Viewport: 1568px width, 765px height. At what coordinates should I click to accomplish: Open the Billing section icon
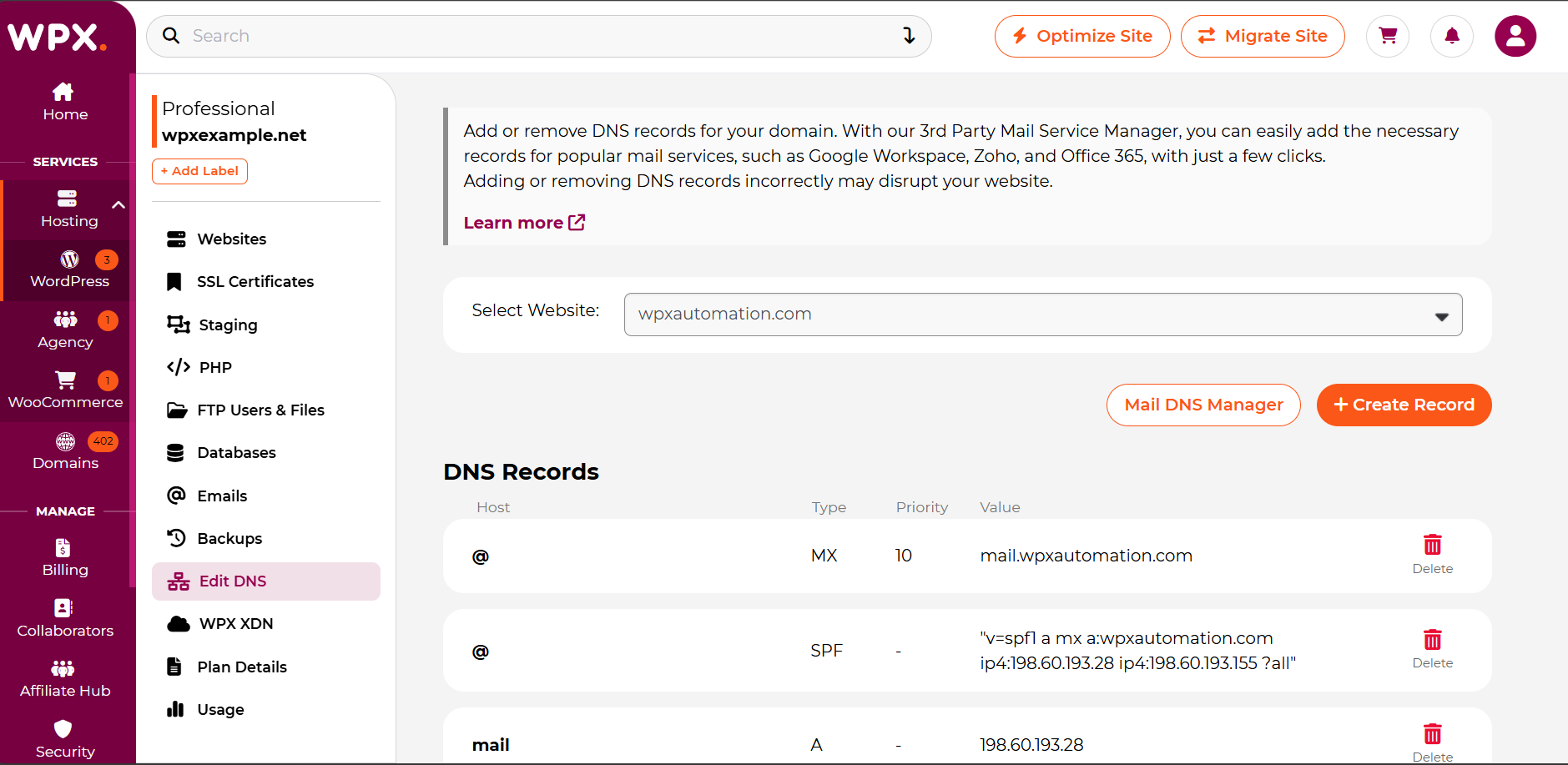pos(63,547)
